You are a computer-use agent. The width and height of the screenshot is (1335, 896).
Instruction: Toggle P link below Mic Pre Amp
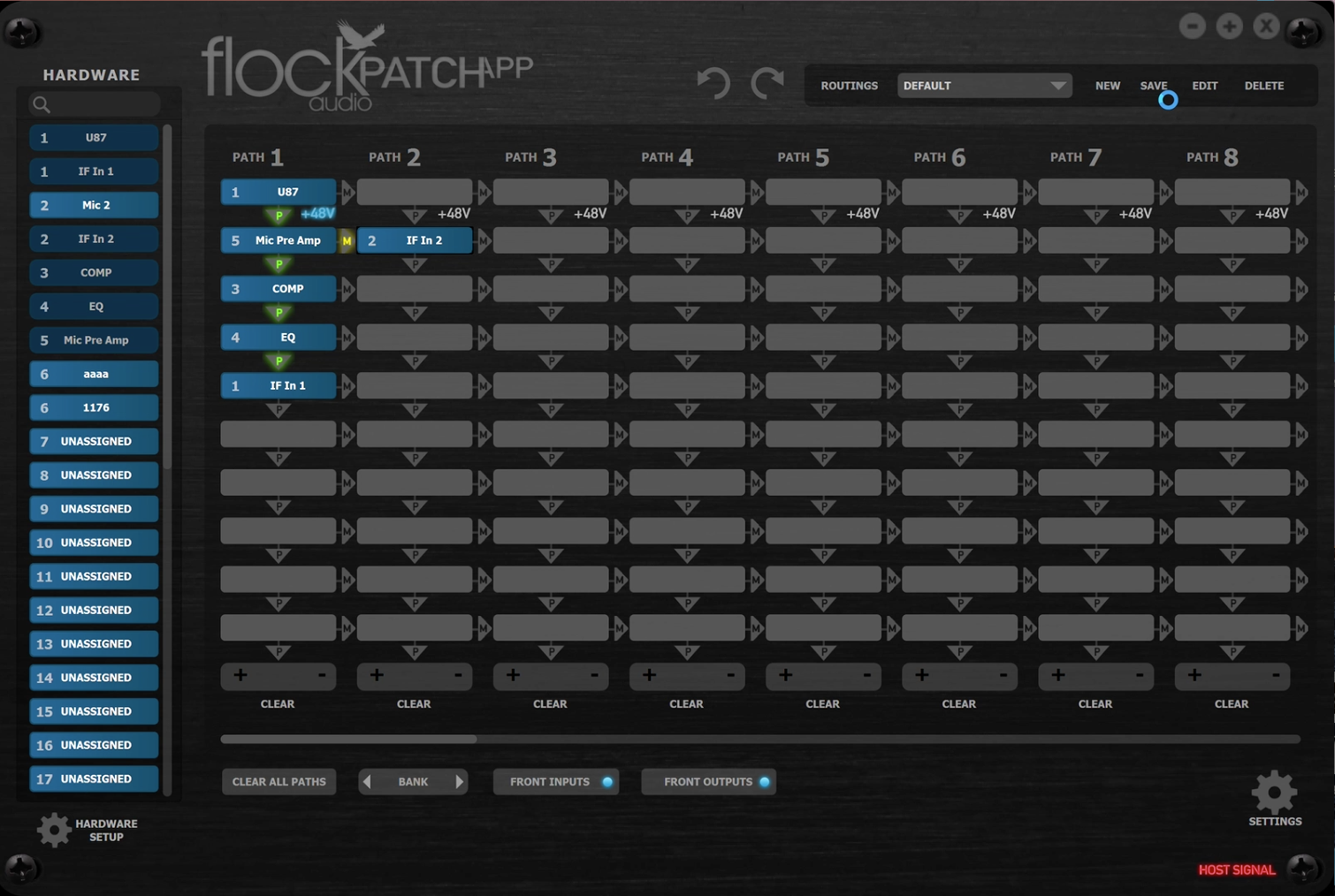(x=278, y=263)
